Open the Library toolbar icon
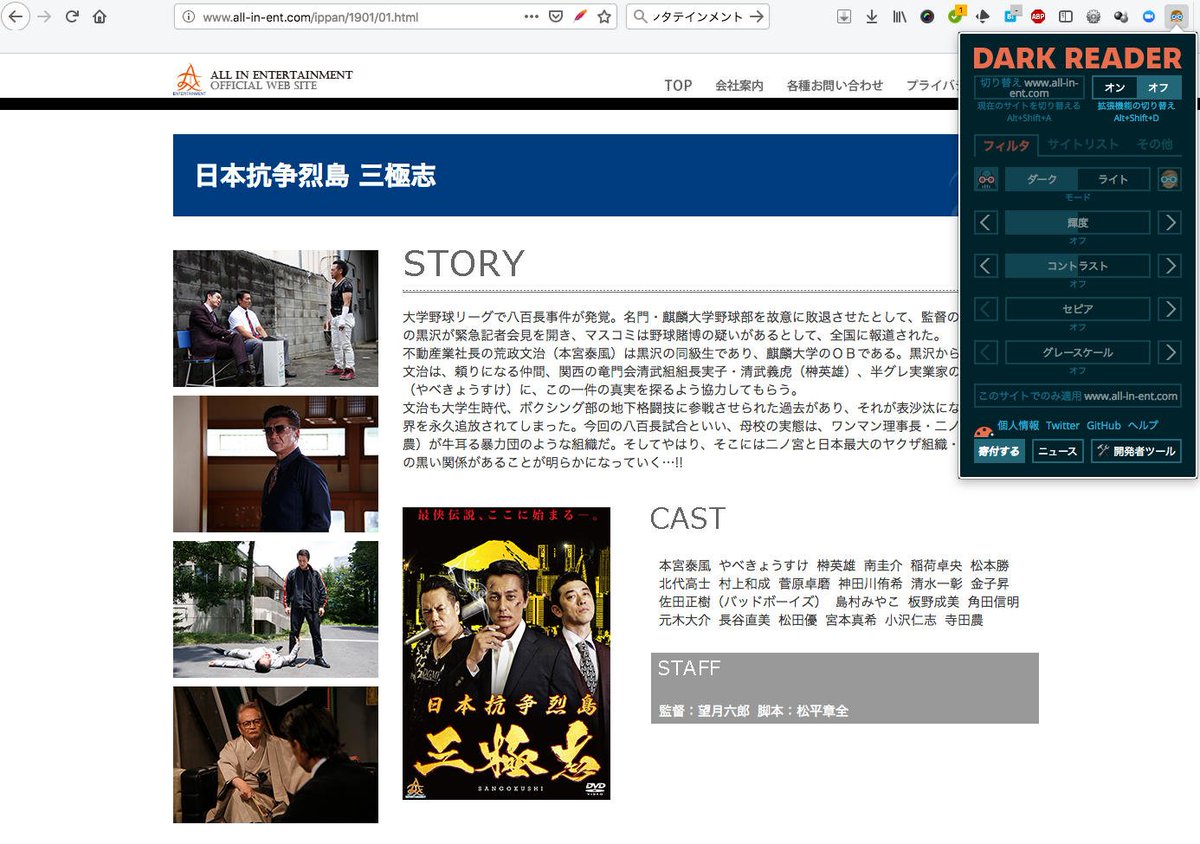1200x844 pixels. click(x=900, y=17)
